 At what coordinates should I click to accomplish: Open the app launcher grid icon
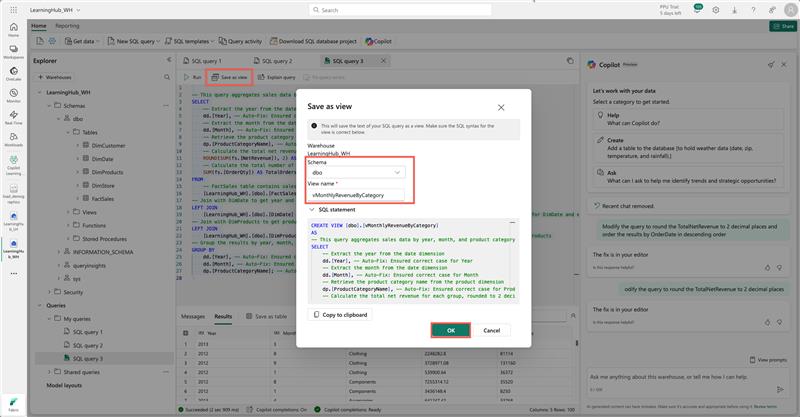(13, 10)
